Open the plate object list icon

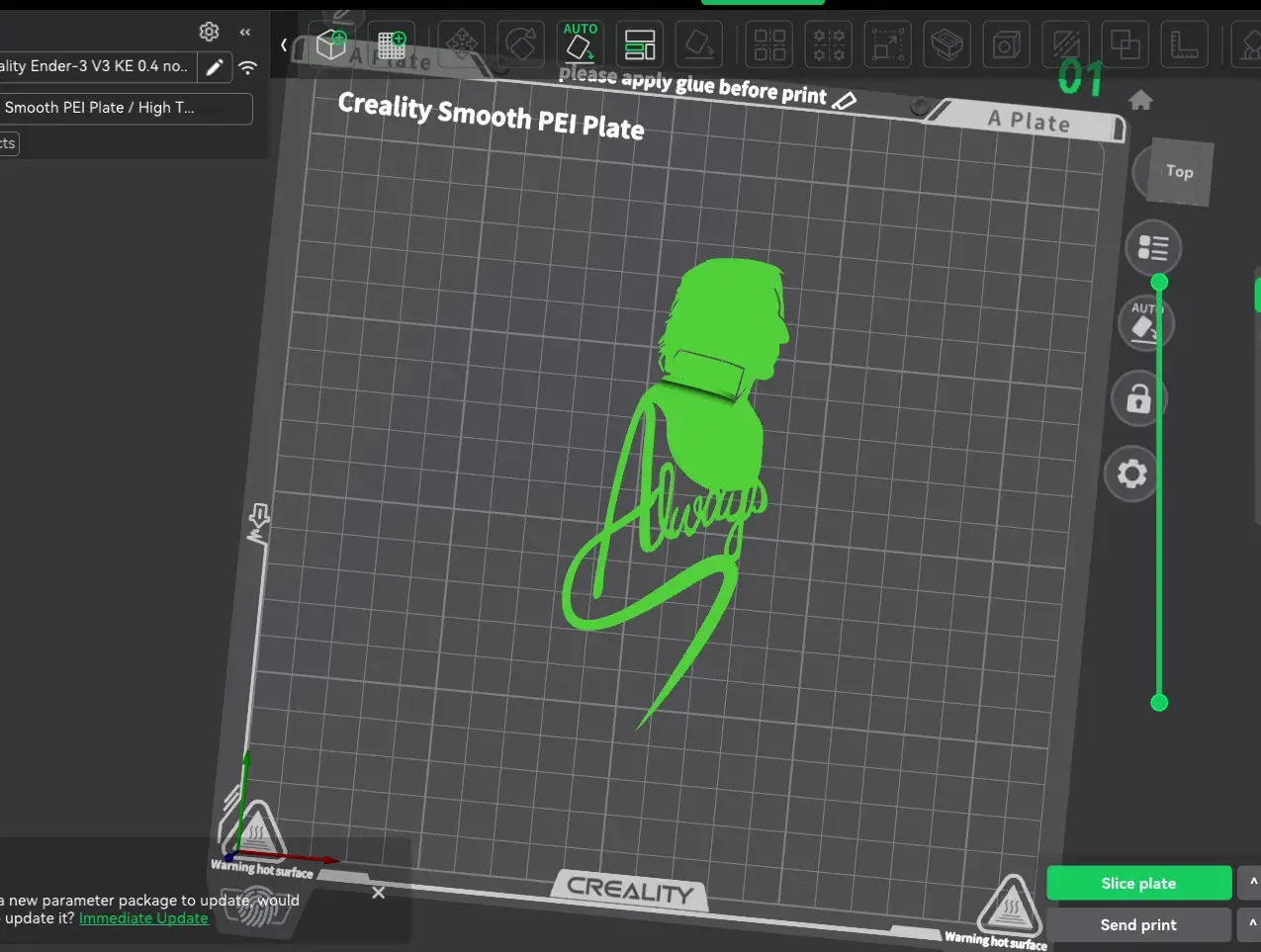[1153, 247]
